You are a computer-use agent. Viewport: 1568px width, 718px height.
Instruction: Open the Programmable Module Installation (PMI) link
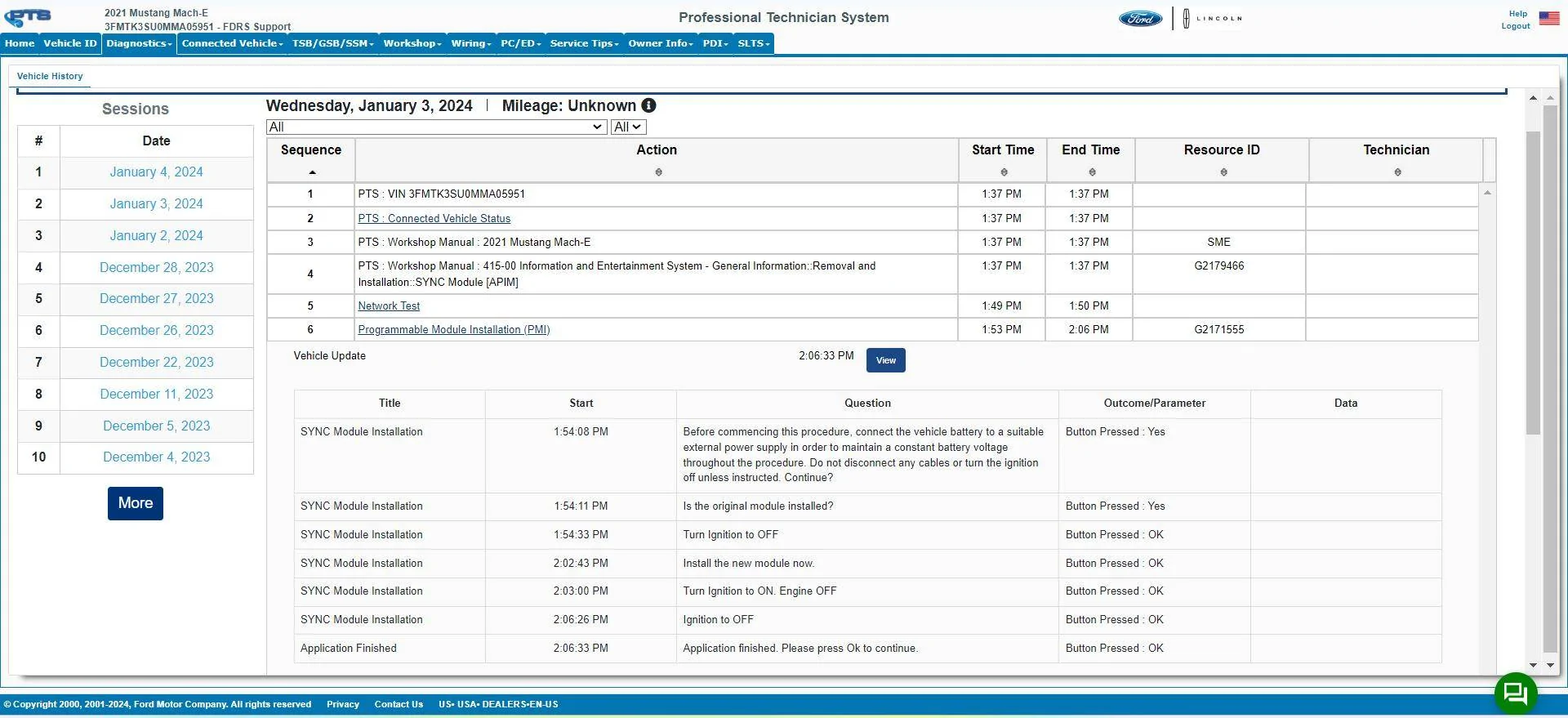[454, 329]
